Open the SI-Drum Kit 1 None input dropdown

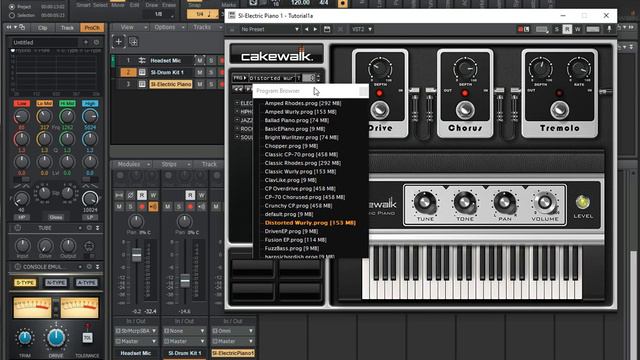pos(184,331)
